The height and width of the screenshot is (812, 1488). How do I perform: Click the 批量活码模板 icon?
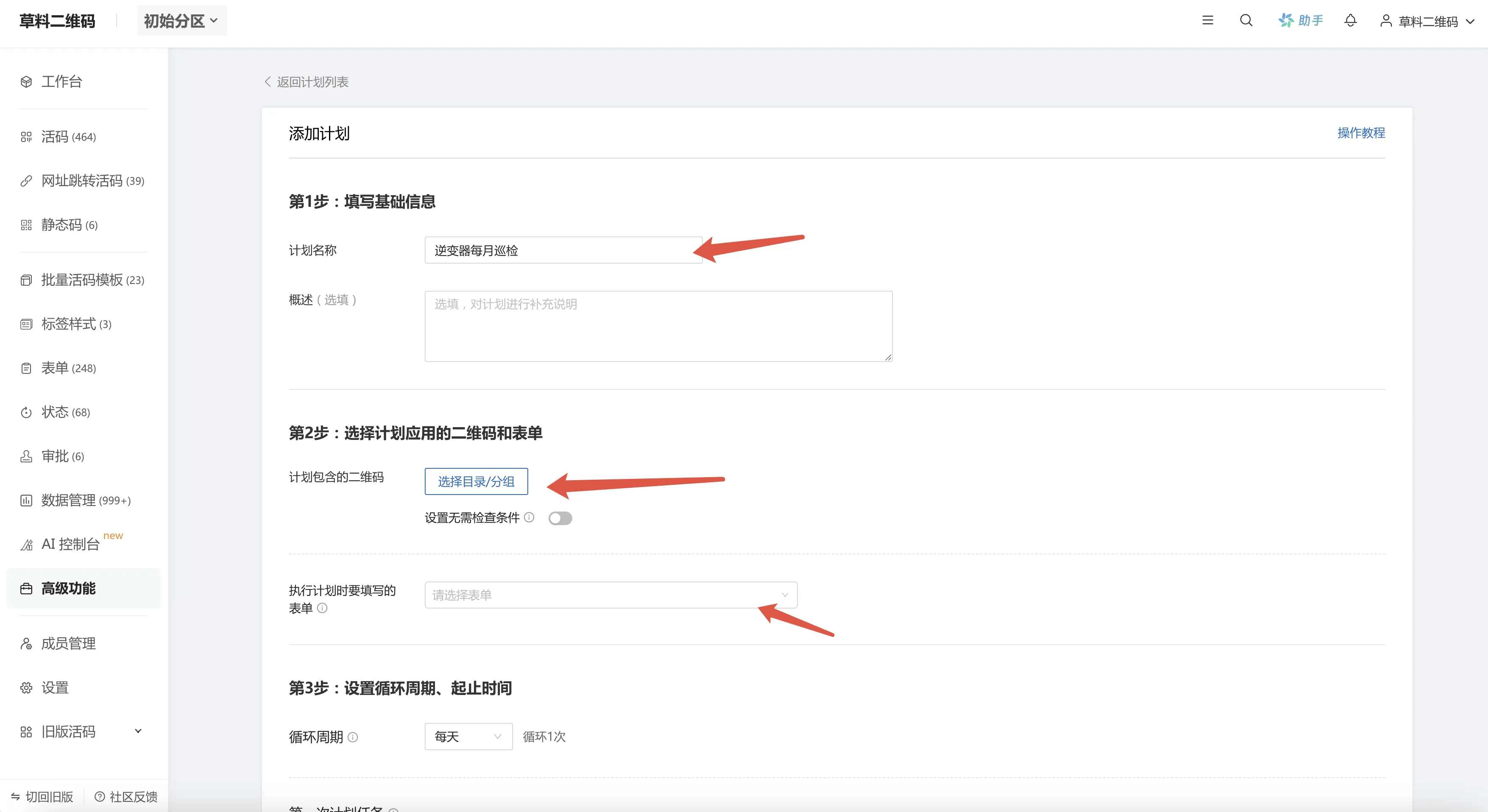pyautogui.click(x=26, y=280)
